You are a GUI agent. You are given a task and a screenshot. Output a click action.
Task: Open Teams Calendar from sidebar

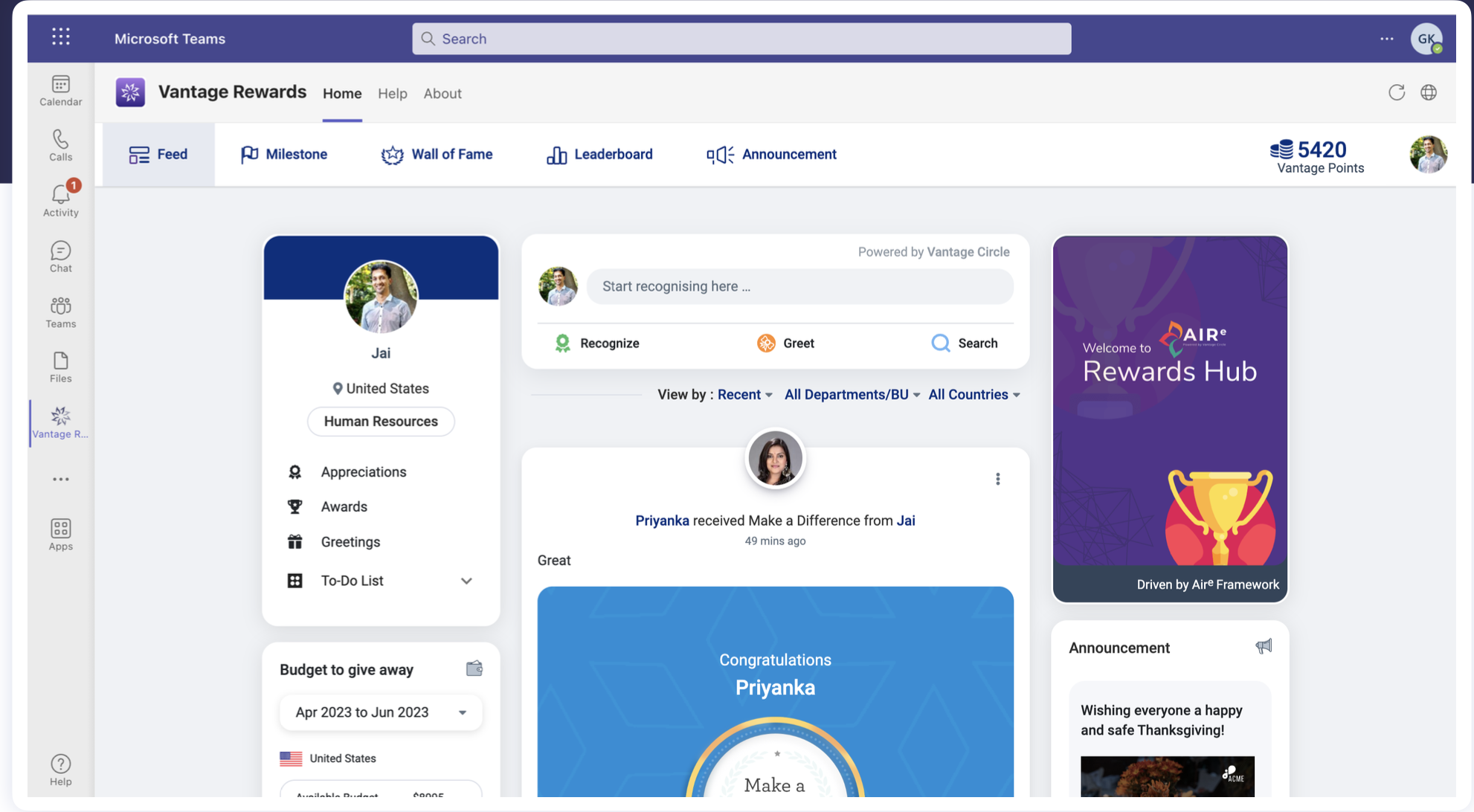coord(59,86)
